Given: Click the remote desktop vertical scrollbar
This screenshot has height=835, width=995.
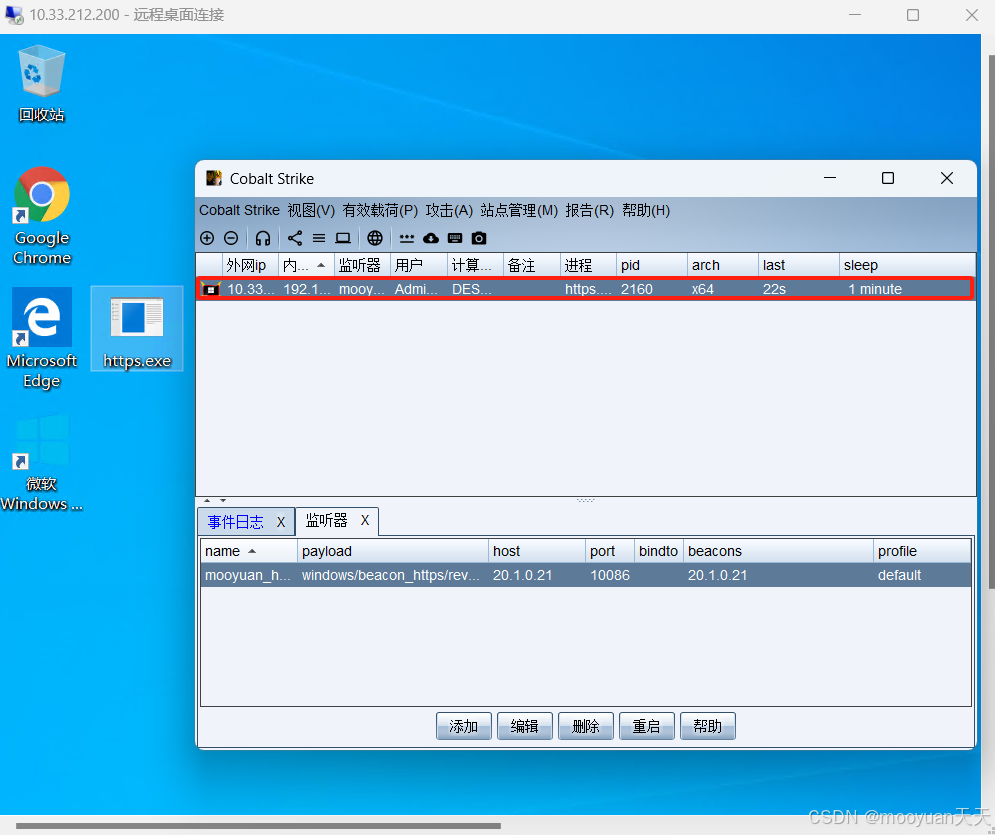Looking at the screenshot, I should click(991, 322).
